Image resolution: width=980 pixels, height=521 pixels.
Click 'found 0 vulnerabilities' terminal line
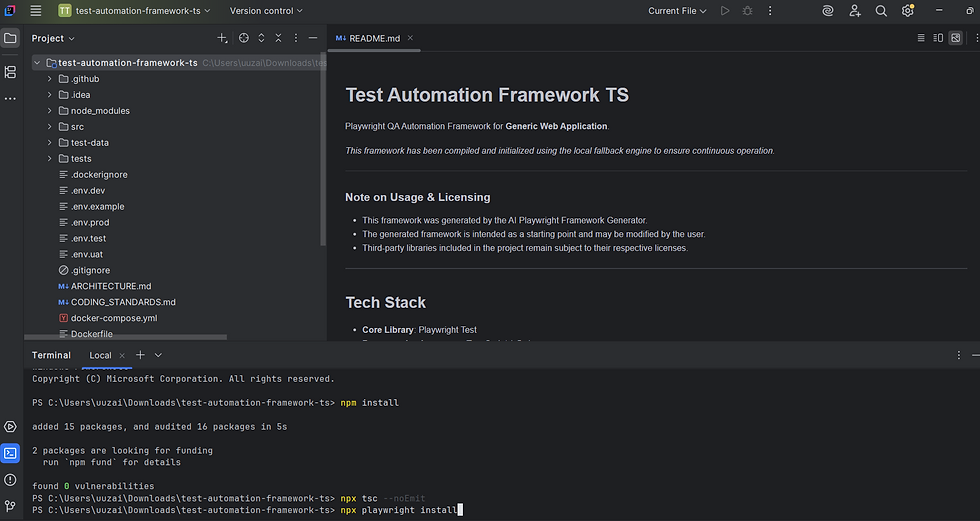[x=93, y=486]
